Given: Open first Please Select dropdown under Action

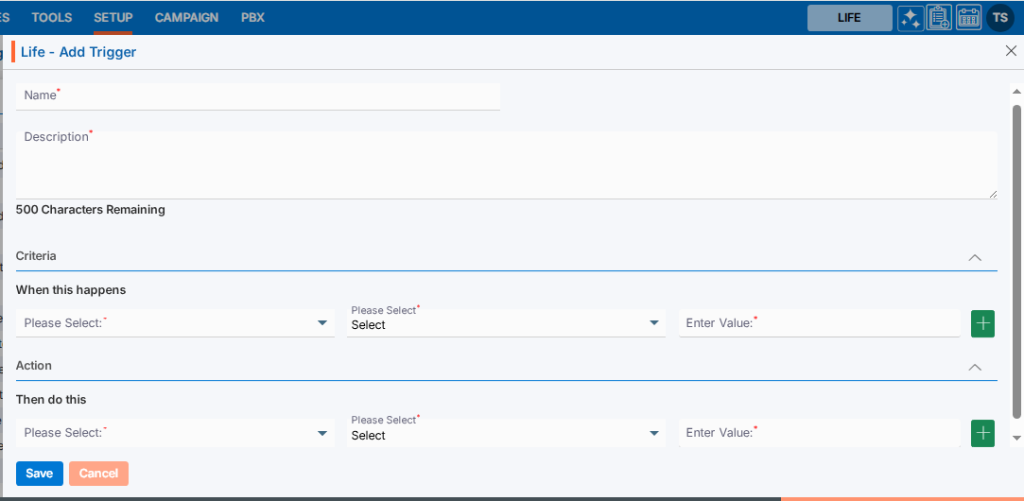Looking at the screenshot, I should [176, 433].
